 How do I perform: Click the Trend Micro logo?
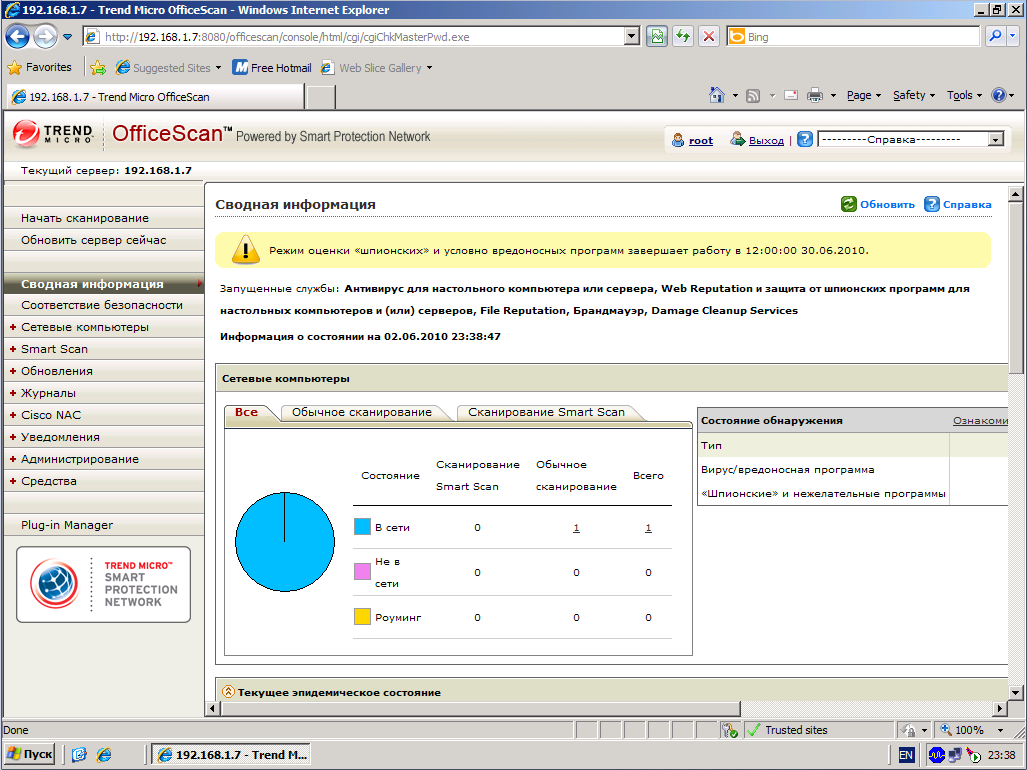pos(53,134)
